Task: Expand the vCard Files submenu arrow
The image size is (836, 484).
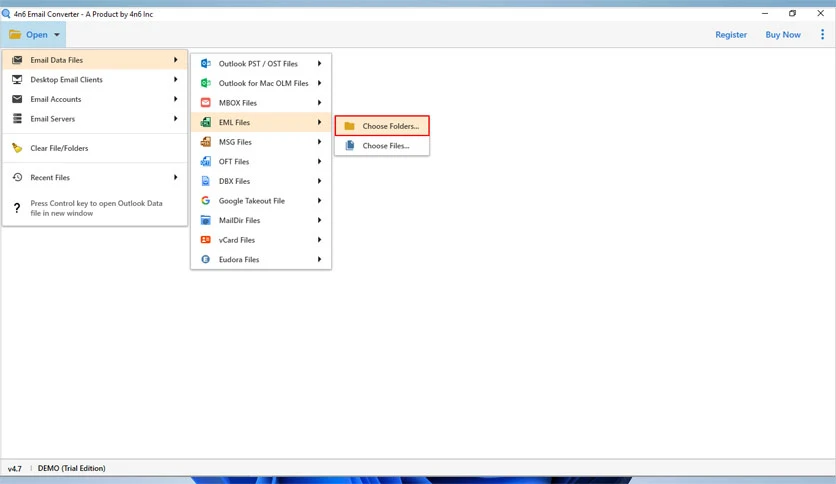Action: pos(319,240)
